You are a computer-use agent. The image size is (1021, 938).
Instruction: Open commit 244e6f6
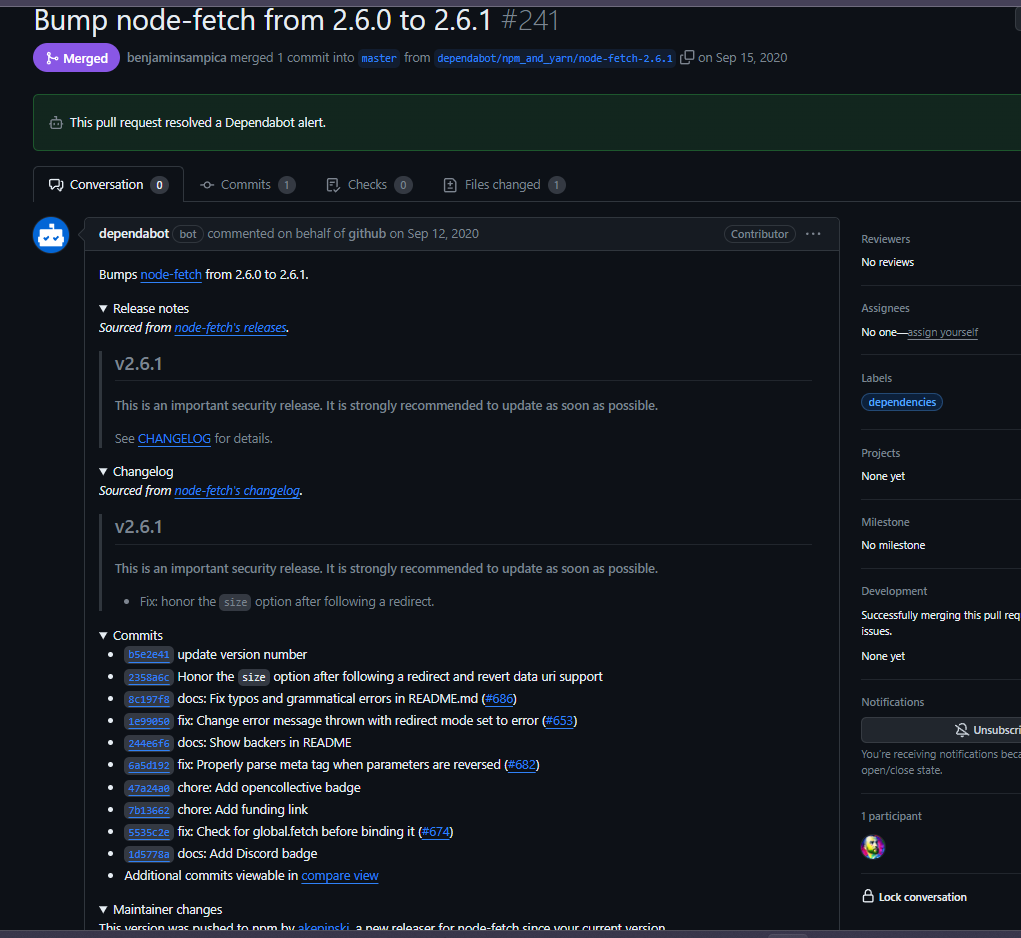pyautogui.click(x=148, y=743)
